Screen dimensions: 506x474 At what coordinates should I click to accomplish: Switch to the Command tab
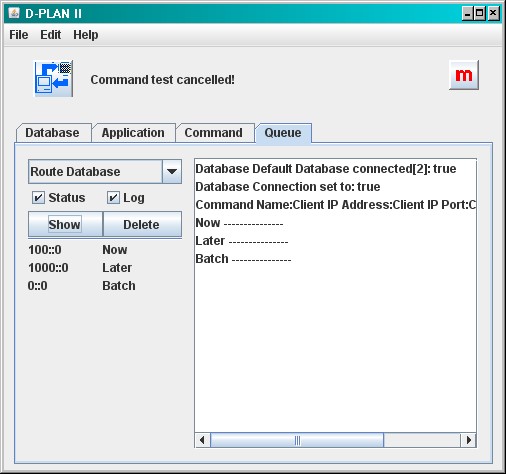214,133
